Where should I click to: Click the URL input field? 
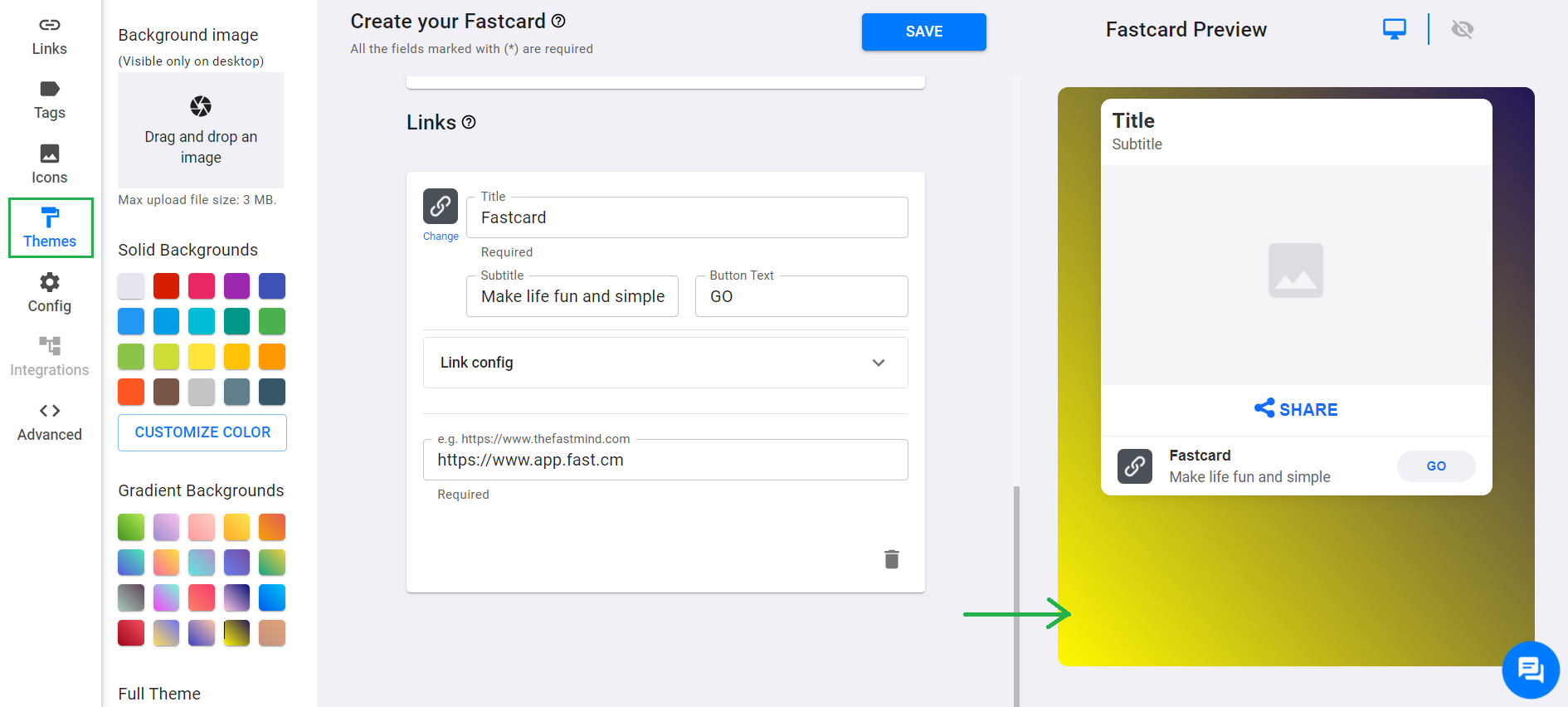point(665,460)
